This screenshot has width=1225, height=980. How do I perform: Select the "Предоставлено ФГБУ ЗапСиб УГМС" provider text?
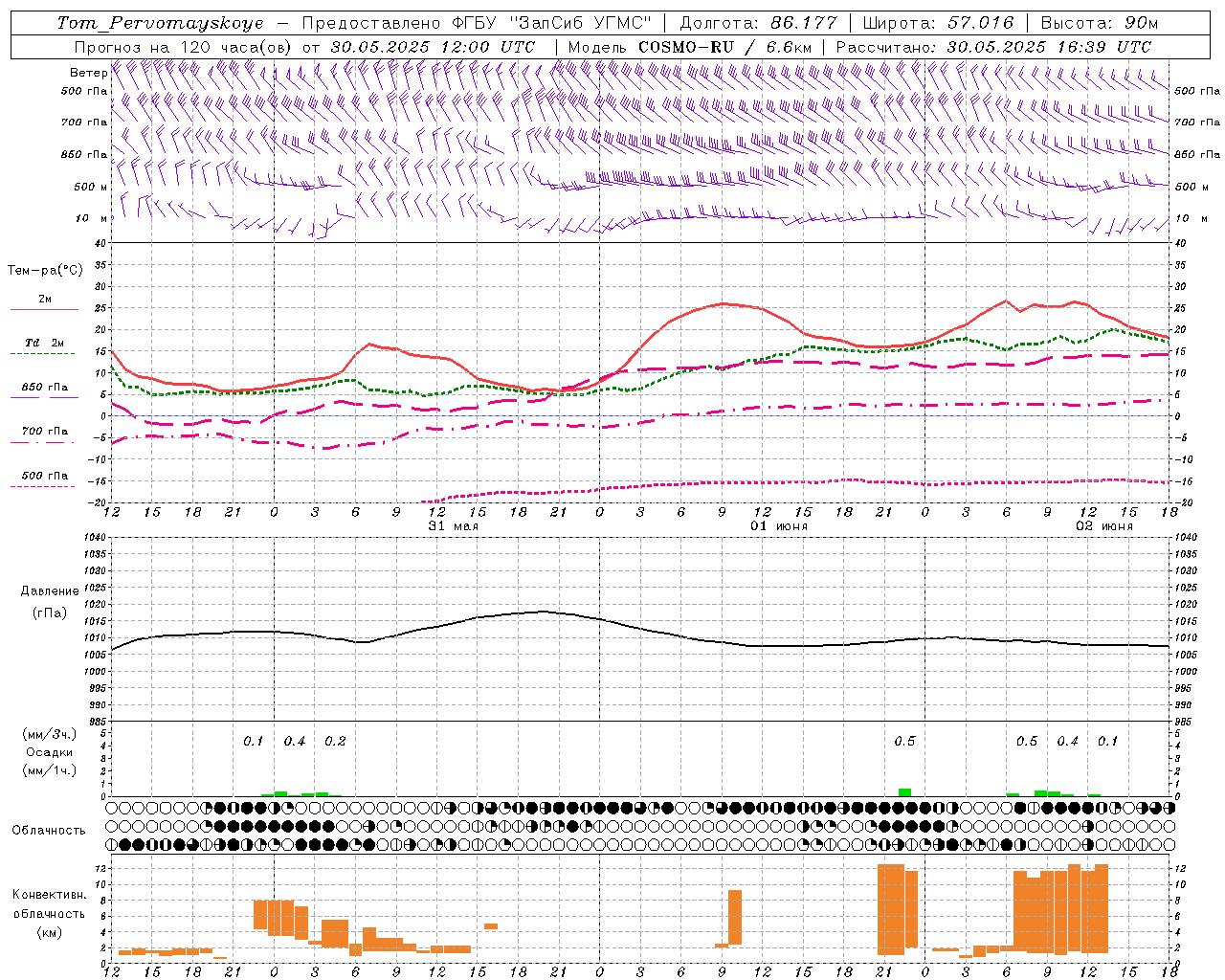click(x=476, y=23)
